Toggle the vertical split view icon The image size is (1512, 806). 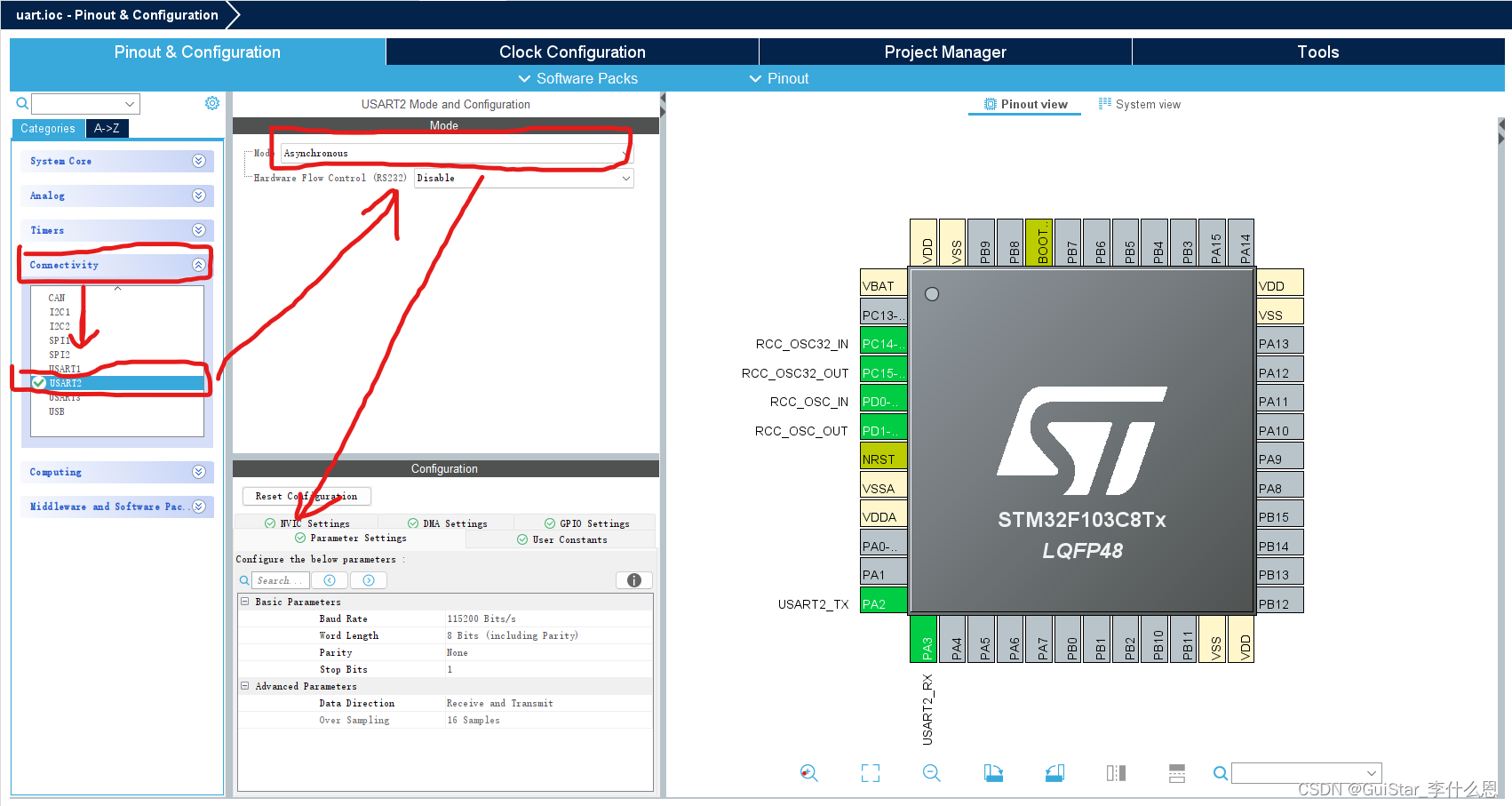[x=1116, y=773]
